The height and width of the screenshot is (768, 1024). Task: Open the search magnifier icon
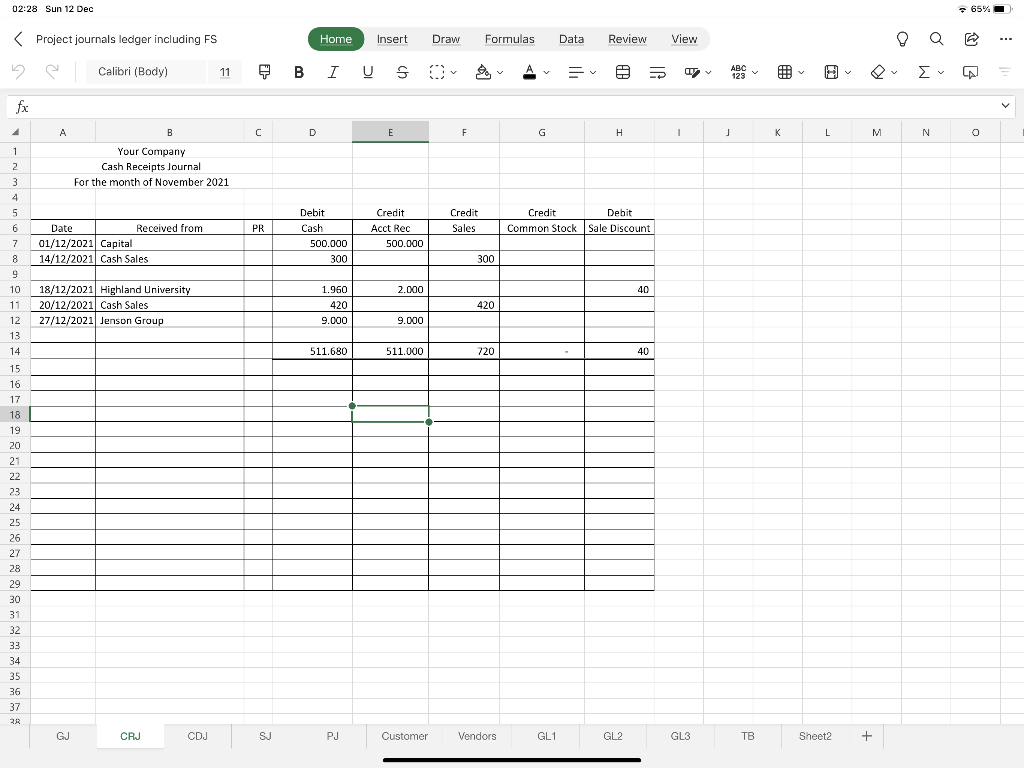[936, 39]
